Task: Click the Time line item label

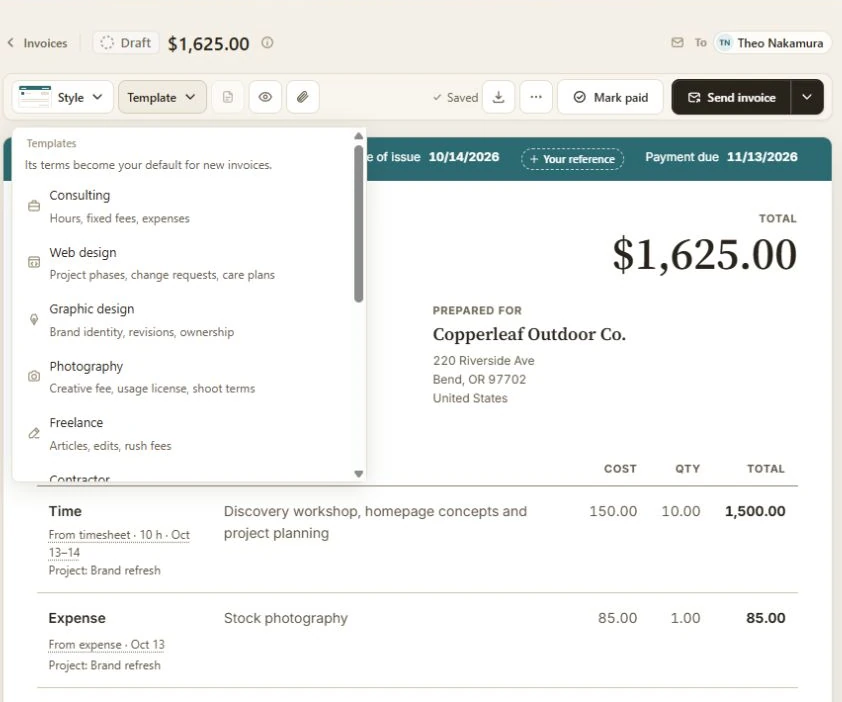Action: [65, 511]
